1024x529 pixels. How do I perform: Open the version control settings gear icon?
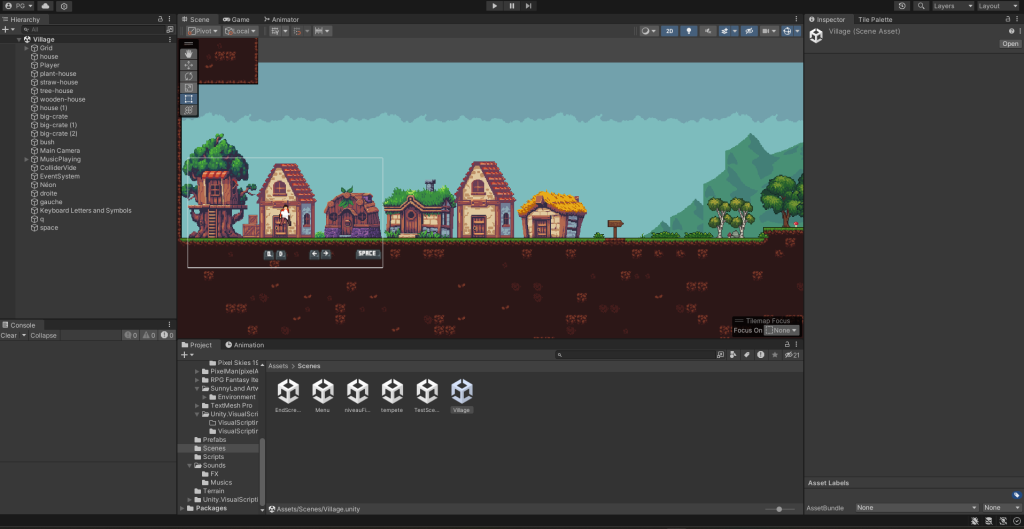pos(64,6)
